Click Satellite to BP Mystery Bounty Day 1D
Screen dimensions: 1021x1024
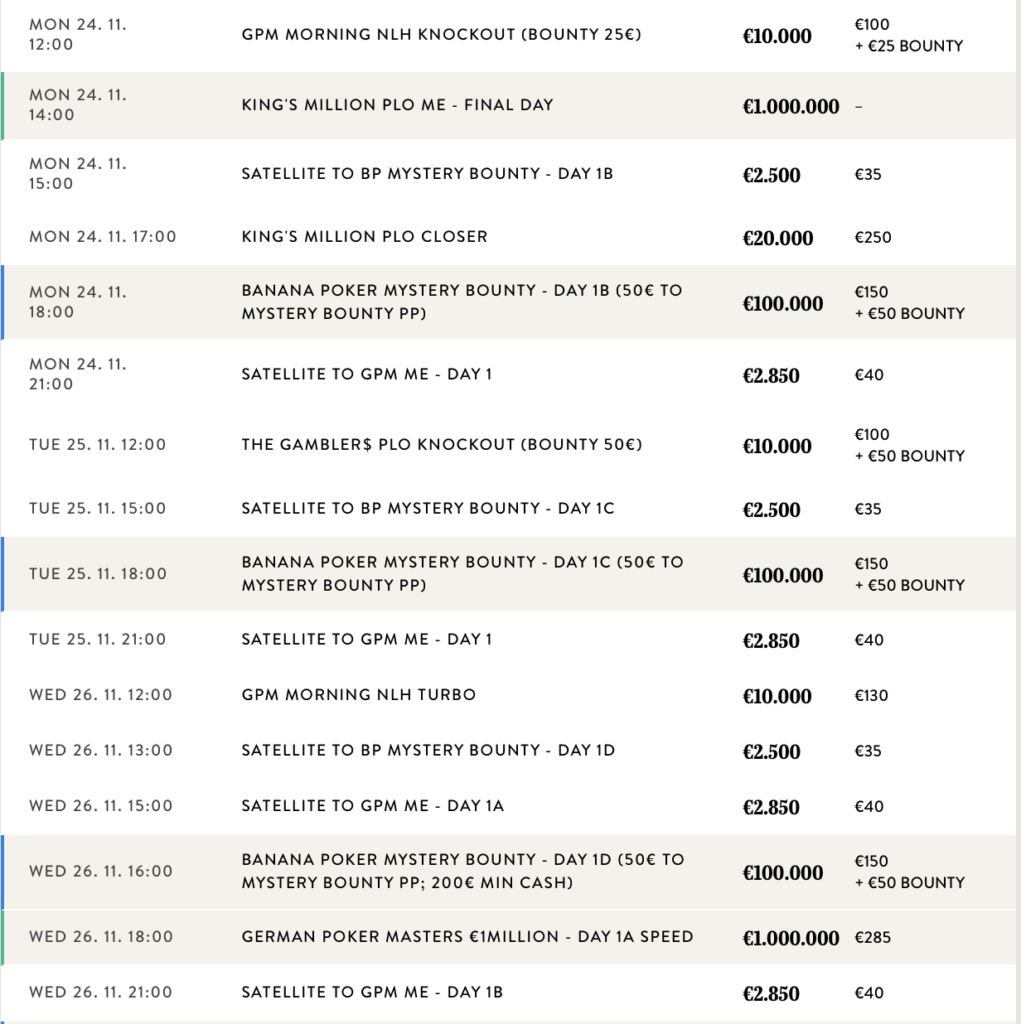tap(428, 751)
